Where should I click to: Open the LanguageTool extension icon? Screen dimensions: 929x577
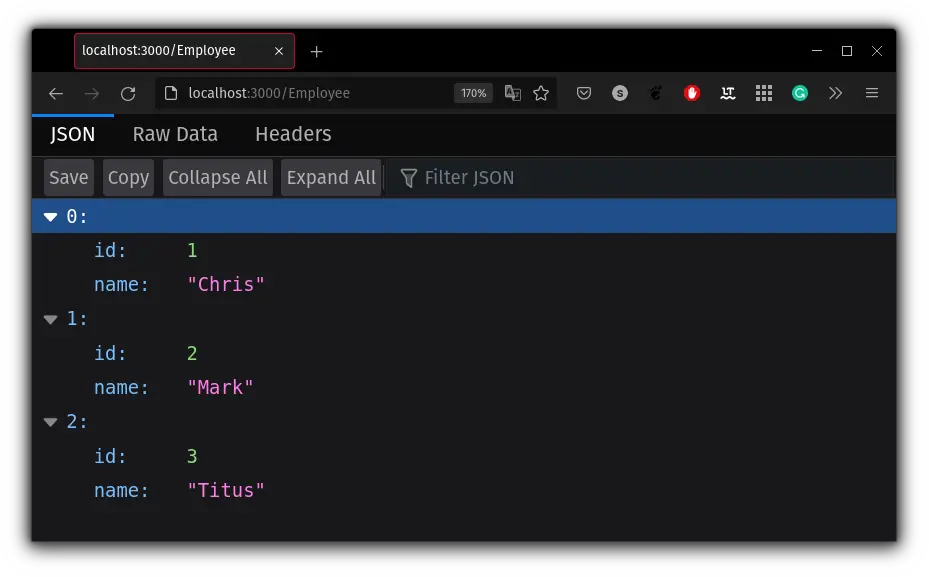(x=728, y=93)
